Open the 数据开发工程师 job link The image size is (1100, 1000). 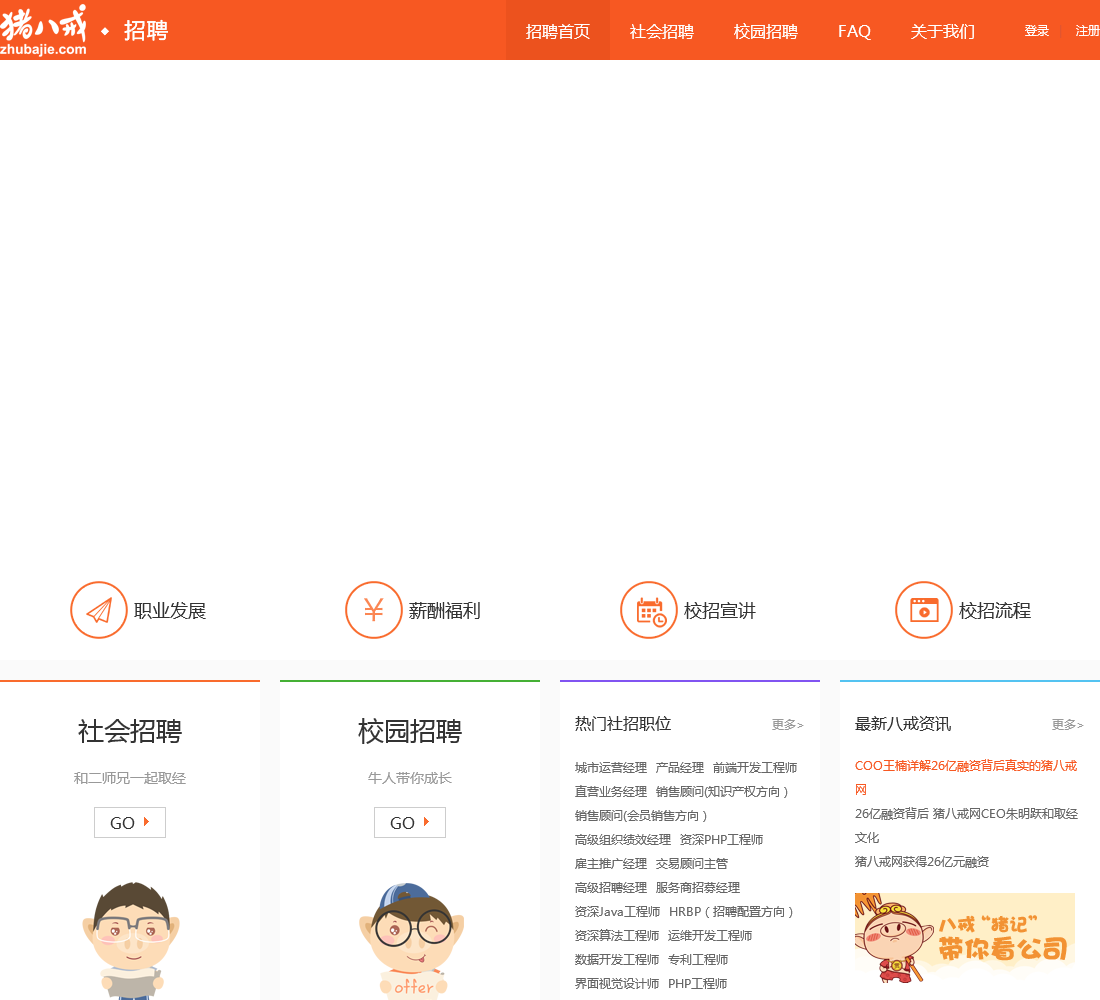point(617,959)
